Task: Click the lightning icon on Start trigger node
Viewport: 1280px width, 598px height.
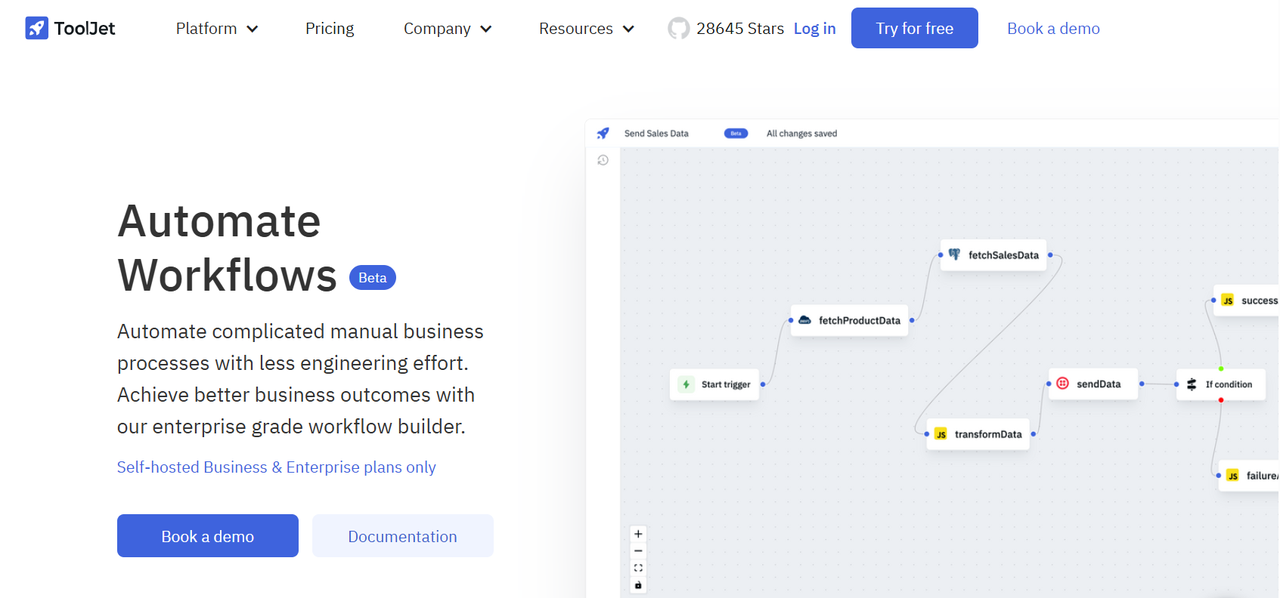Action: (684, 383)
